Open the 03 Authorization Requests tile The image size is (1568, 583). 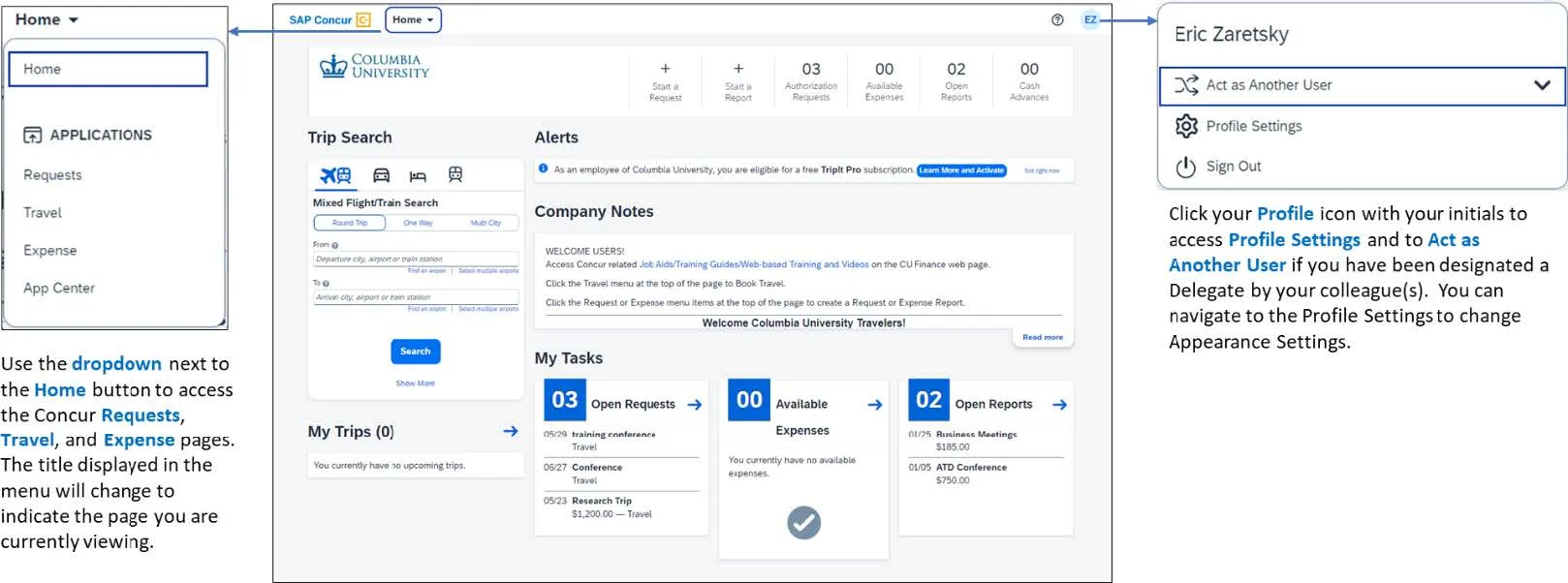pyautogui.click(x=811, y=81)
